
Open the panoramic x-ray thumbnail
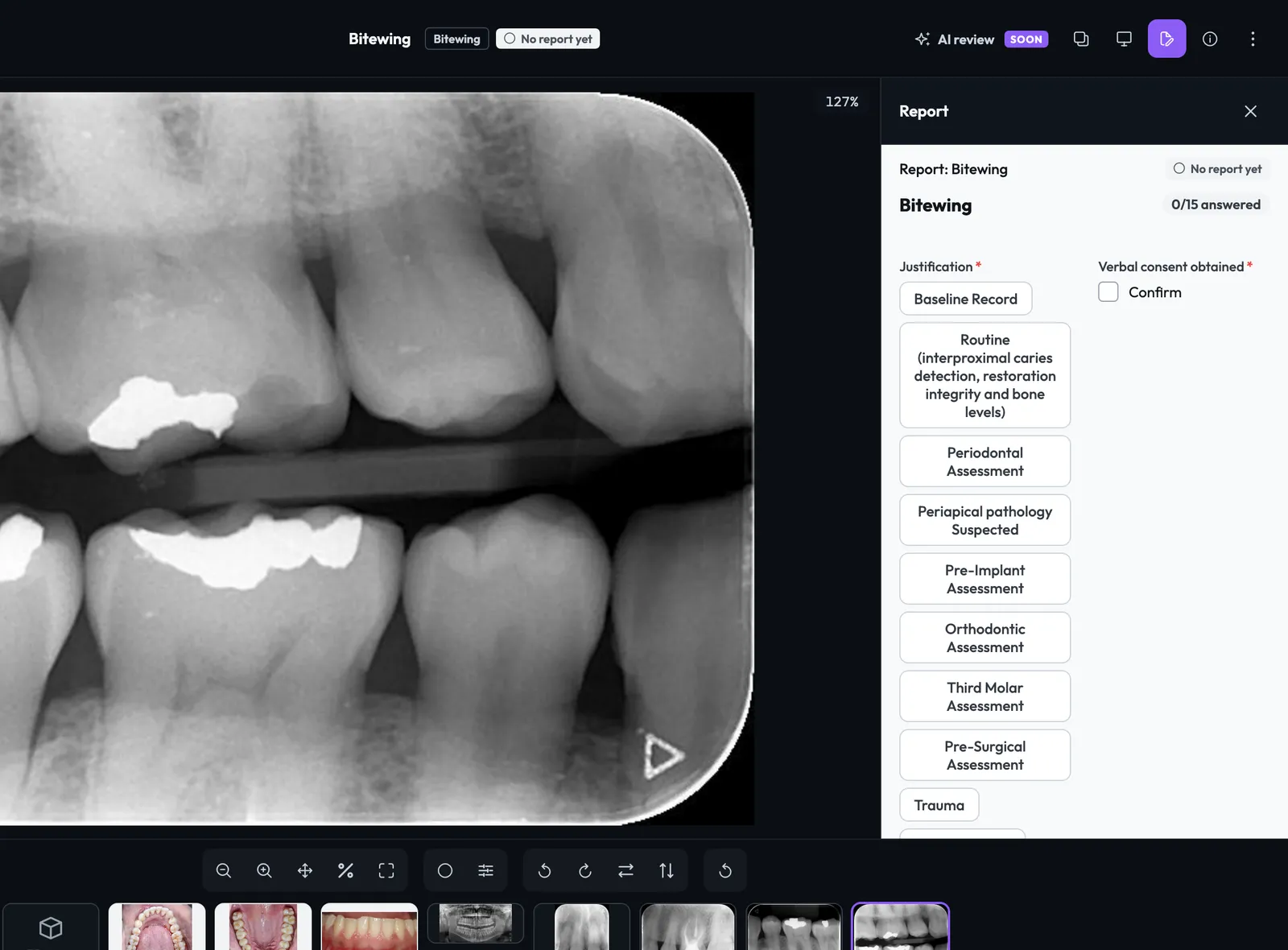coord(476,923)
